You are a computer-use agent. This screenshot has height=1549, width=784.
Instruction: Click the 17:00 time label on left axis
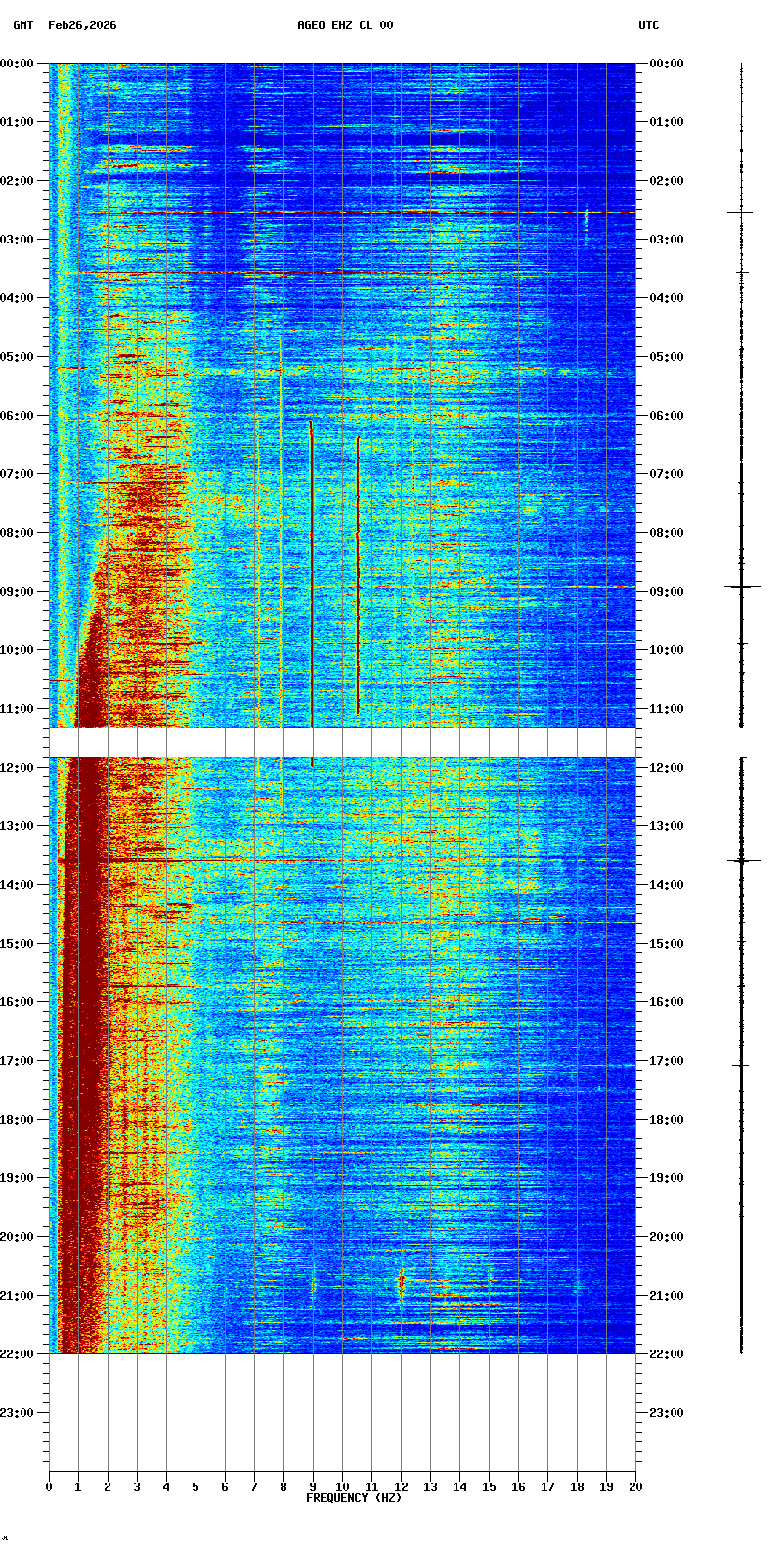pyautogui.click(x=18, y=1061)
